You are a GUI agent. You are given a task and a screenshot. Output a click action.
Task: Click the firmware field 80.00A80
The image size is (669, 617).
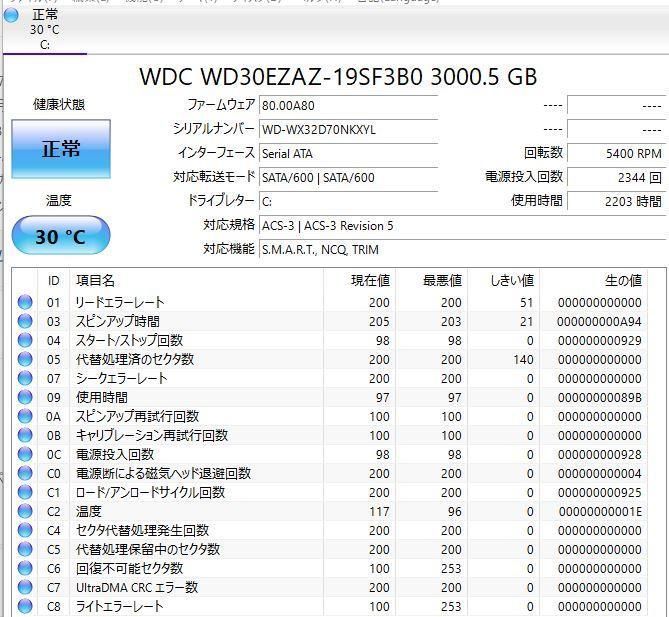[x=348, y=105]
